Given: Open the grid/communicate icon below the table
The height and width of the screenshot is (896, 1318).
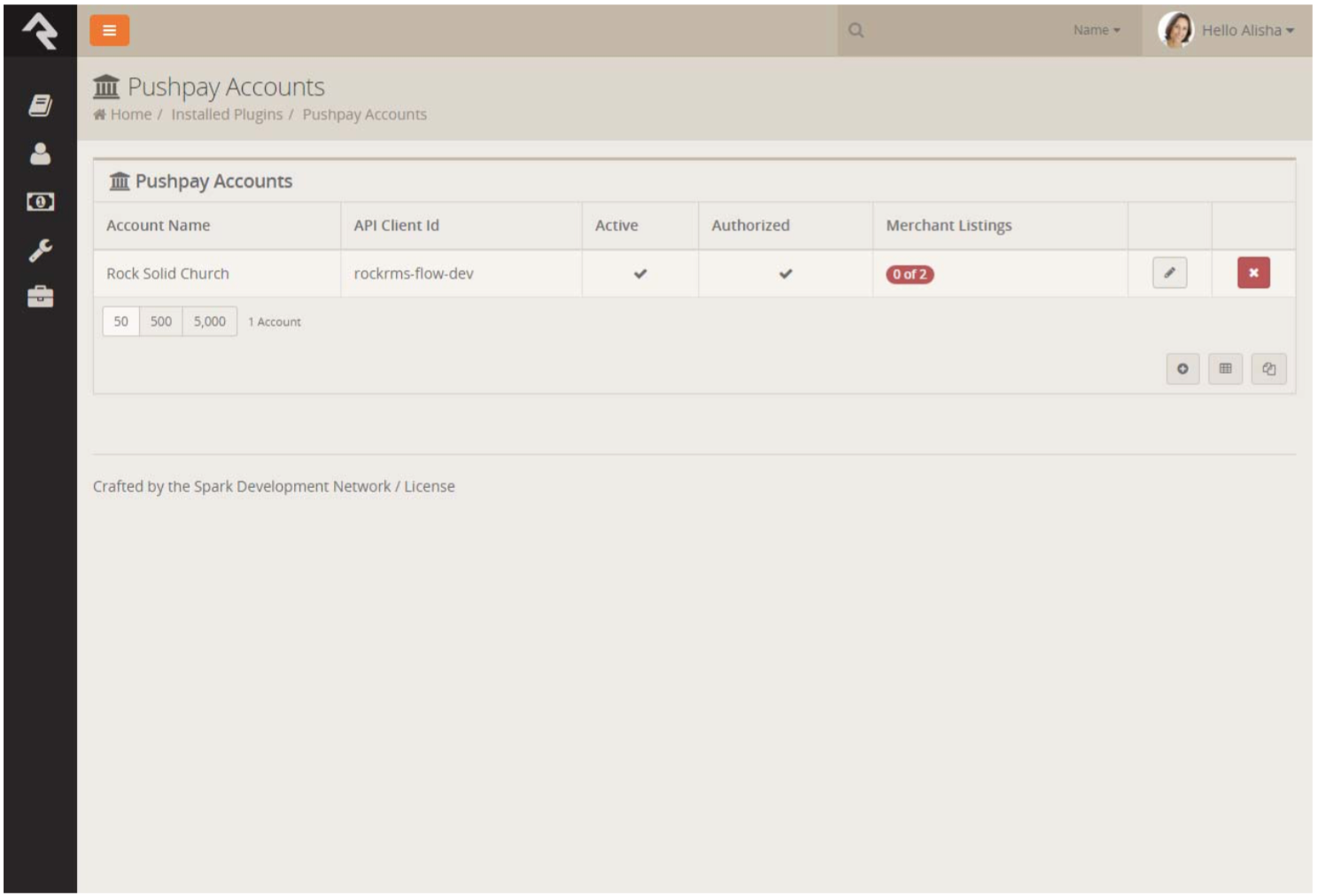Looking at the screenshot, I should [1225, 369].
